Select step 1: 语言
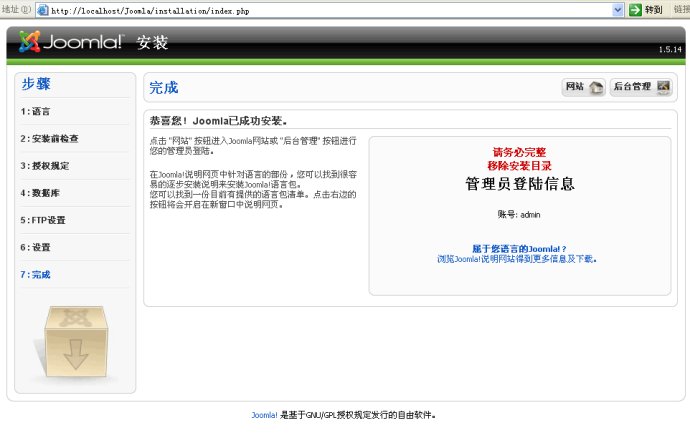This screenshot has width=690, height=443. coord(35,112)
